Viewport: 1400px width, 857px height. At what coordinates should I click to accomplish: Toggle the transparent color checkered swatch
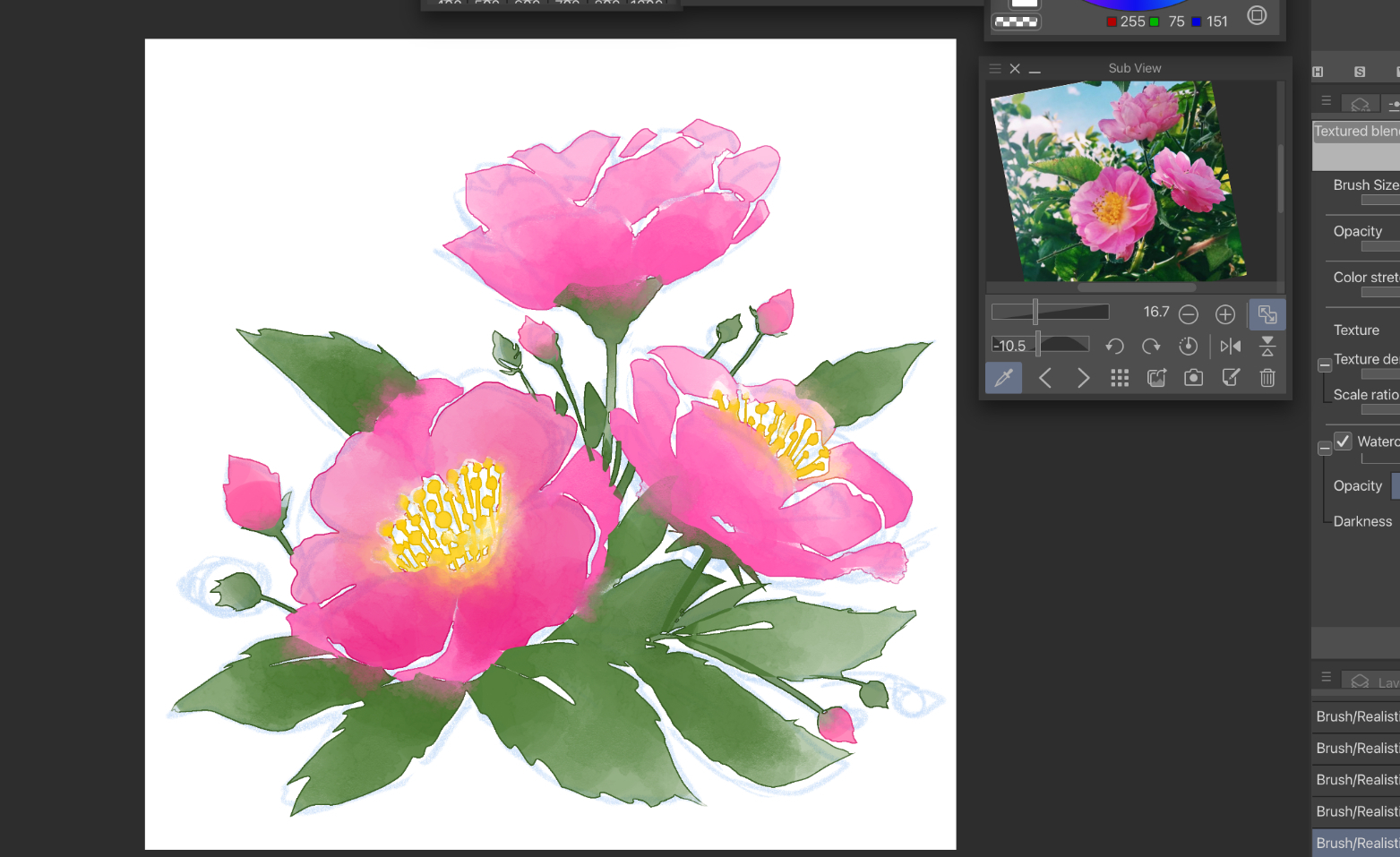pos(1017,22)
